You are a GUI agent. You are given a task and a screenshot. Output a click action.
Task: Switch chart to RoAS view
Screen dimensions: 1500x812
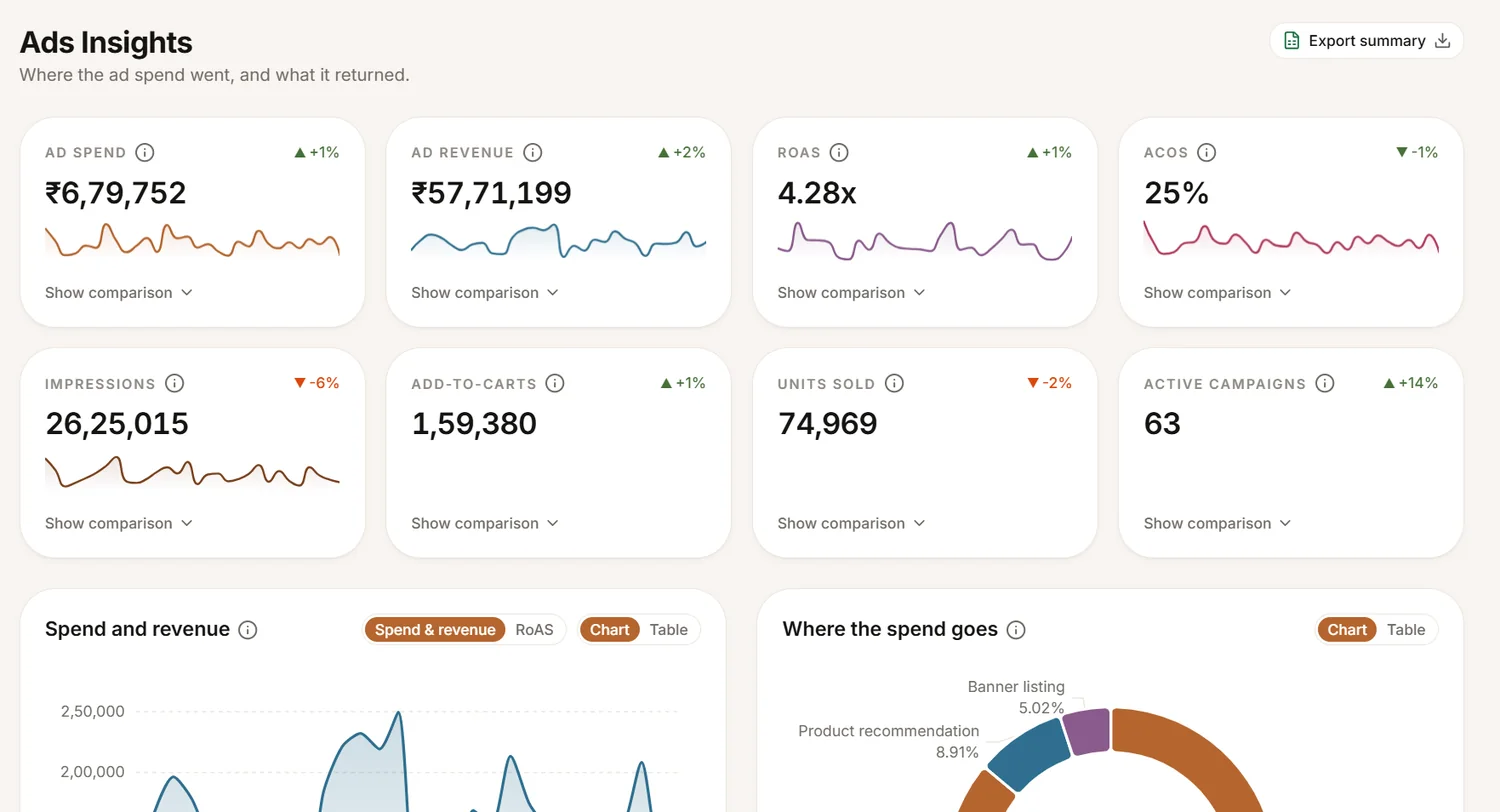tap(534, 630)
